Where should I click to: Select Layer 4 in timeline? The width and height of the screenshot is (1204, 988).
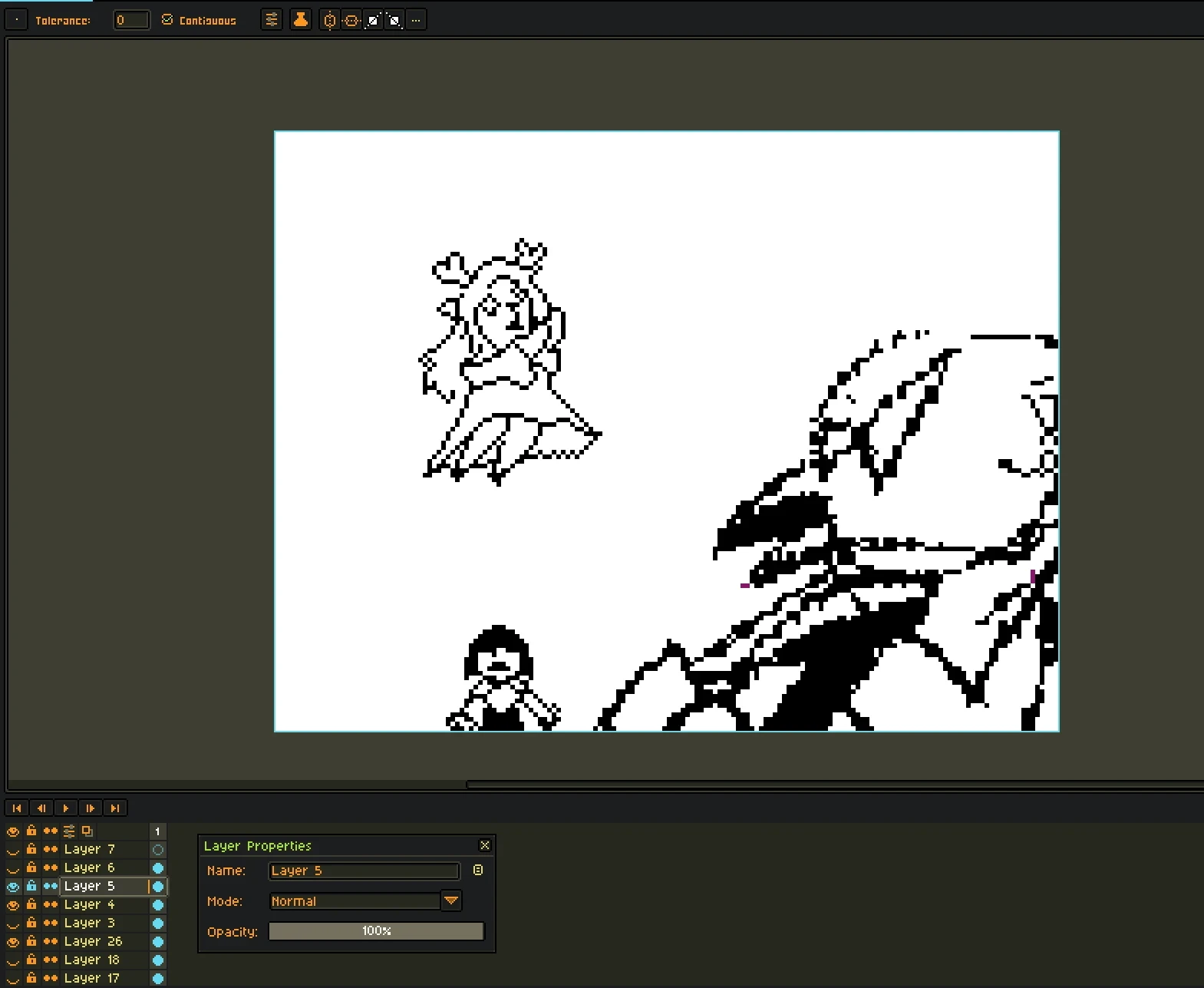click(x=104, y=904)
